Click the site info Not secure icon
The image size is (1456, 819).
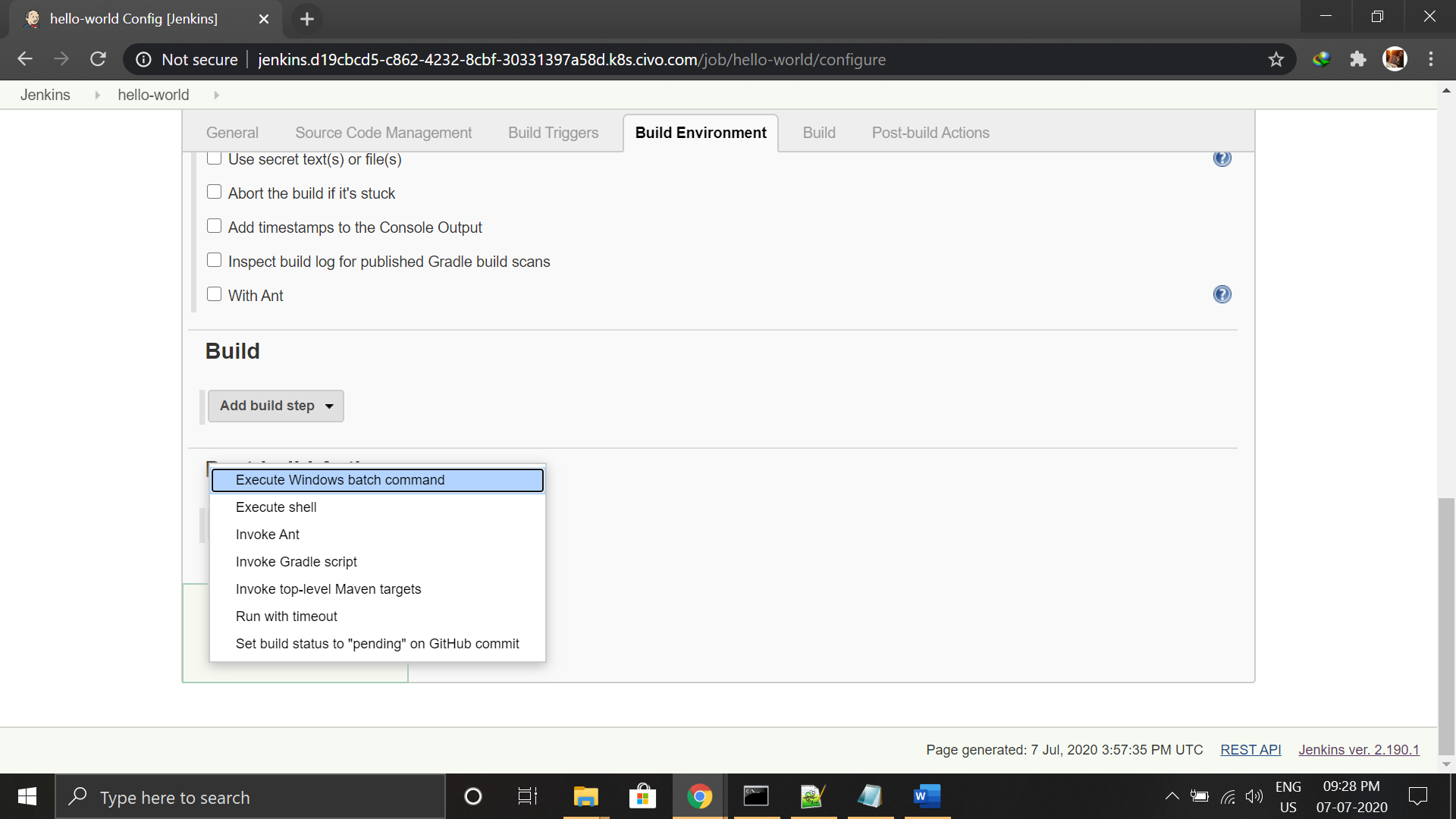[143, 59]
